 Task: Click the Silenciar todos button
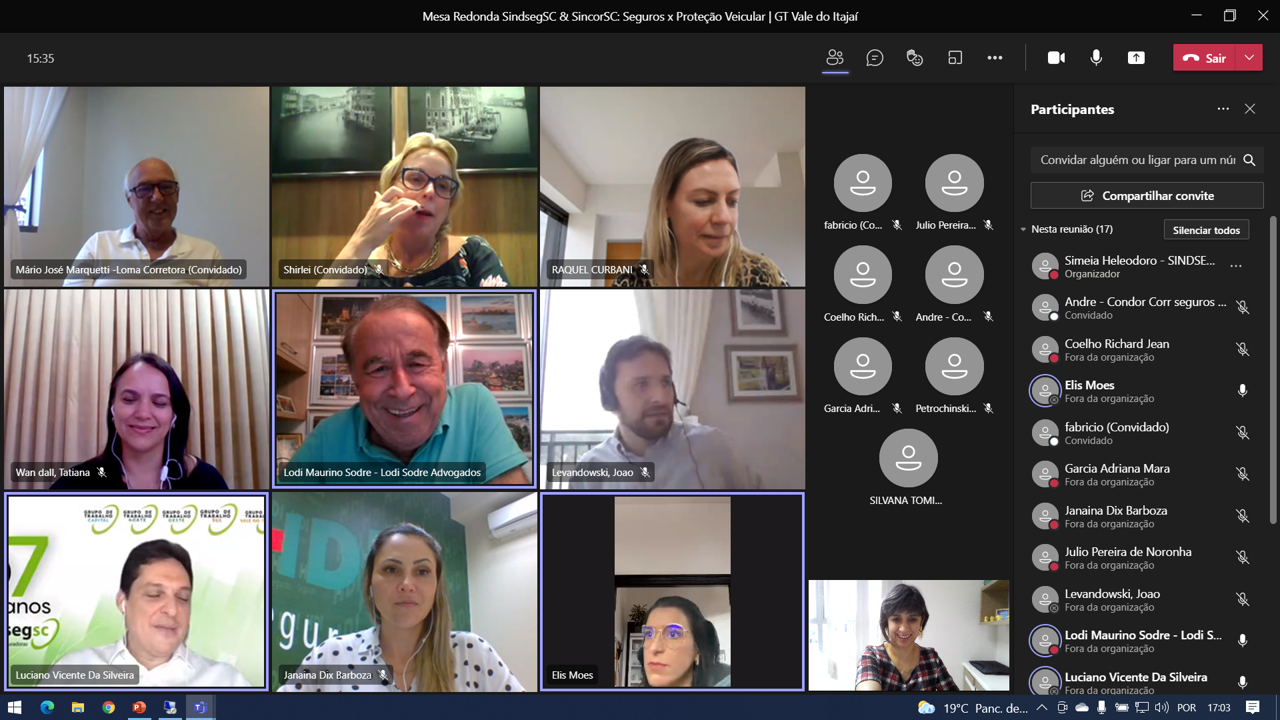tap(1206, 230)
